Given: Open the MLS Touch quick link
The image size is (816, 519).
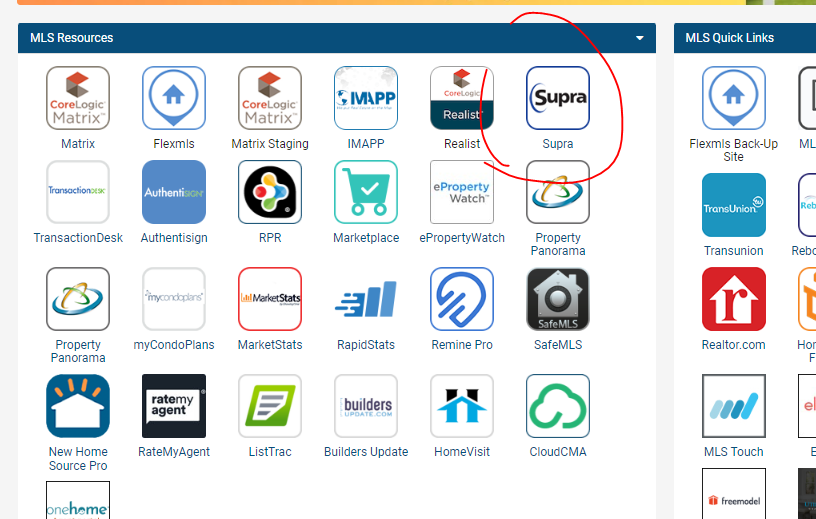Looking at the screenshot, I should pyautogui.click(x=733, y=406).
